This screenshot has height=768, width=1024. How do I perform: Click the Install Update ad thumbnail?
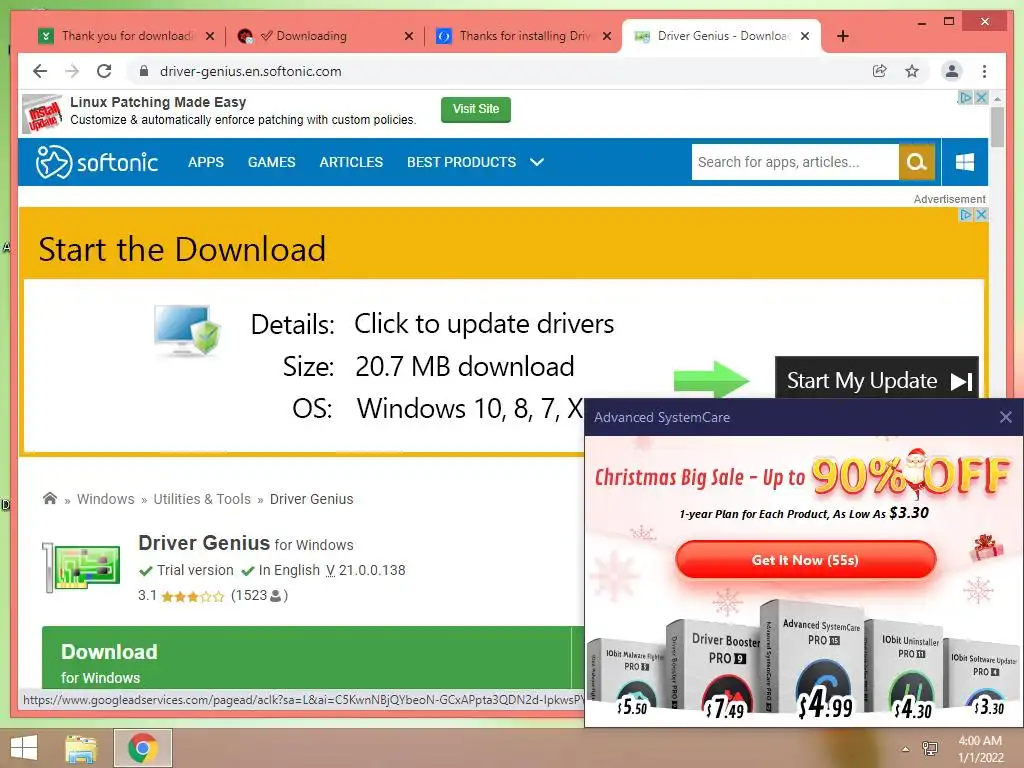(42, 114)
